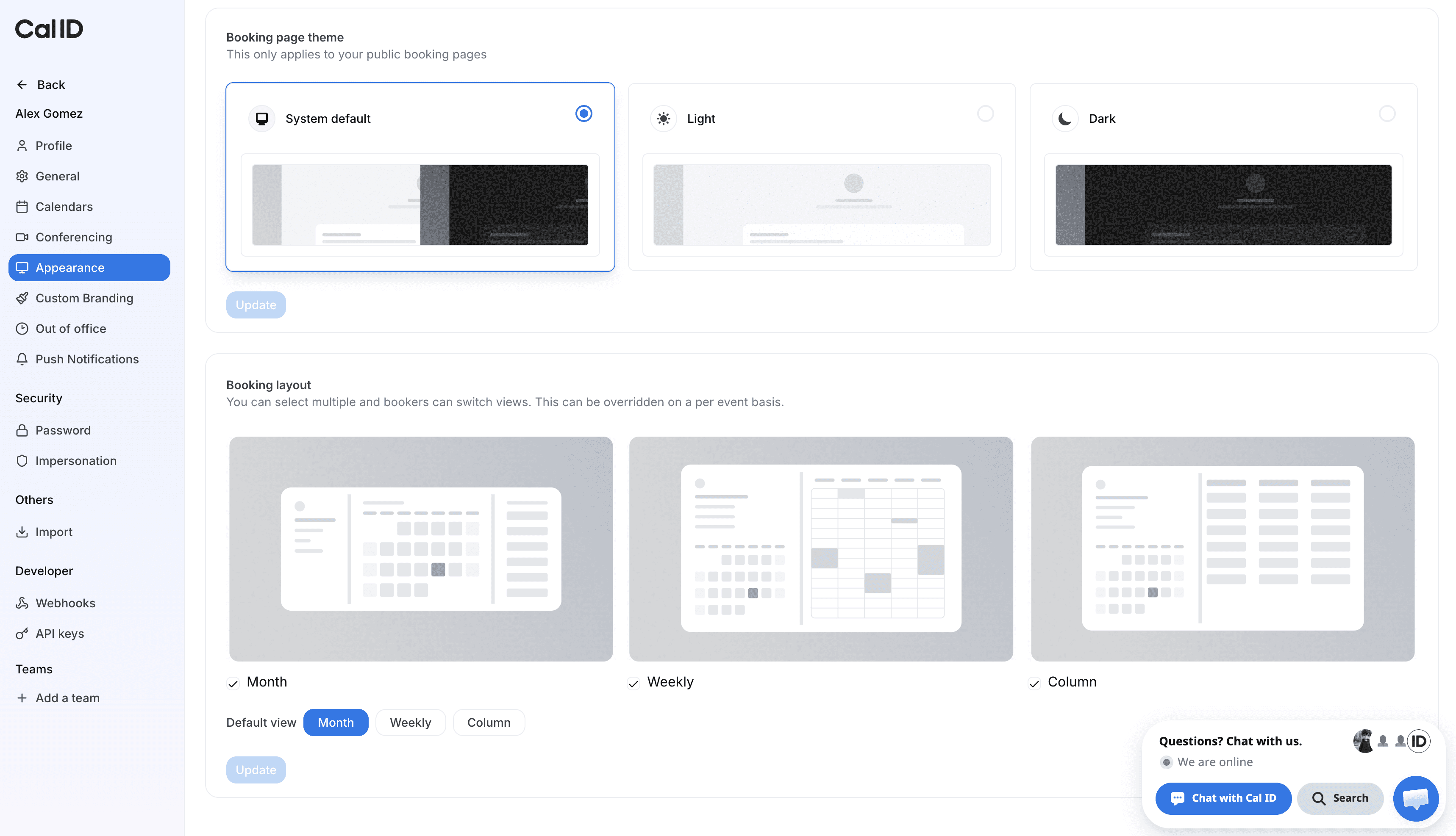Click the Weekly layout preview image
The height and width of the screenshot is (836, 1456).
point(821,548)
